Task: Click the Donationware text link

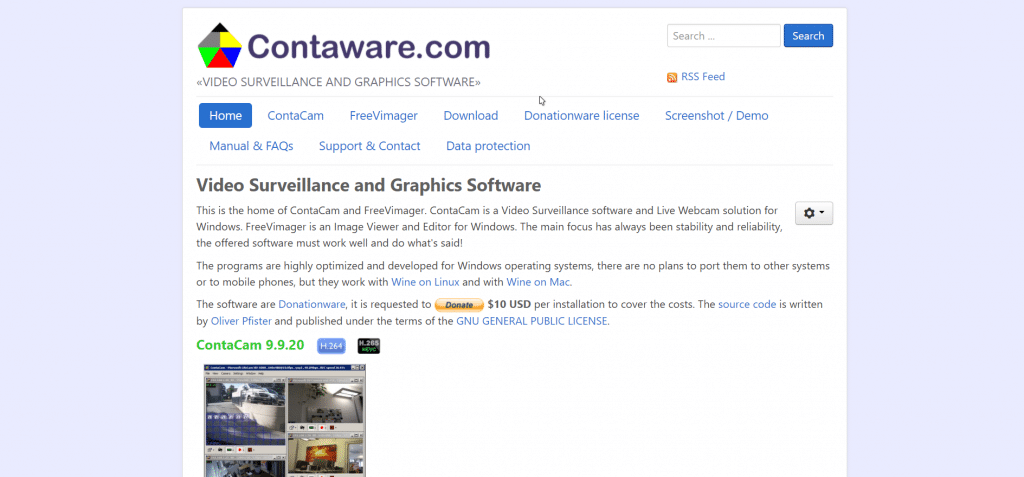Action: tap(312, 304)
